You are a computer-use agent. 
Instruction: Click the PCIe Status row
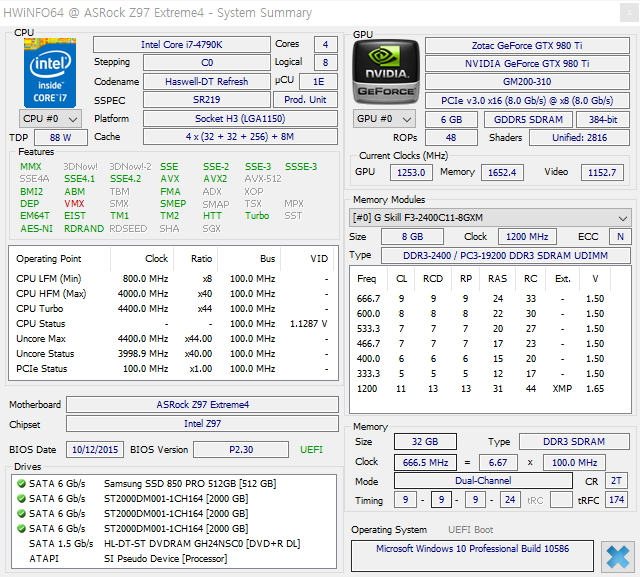(172, 369)
